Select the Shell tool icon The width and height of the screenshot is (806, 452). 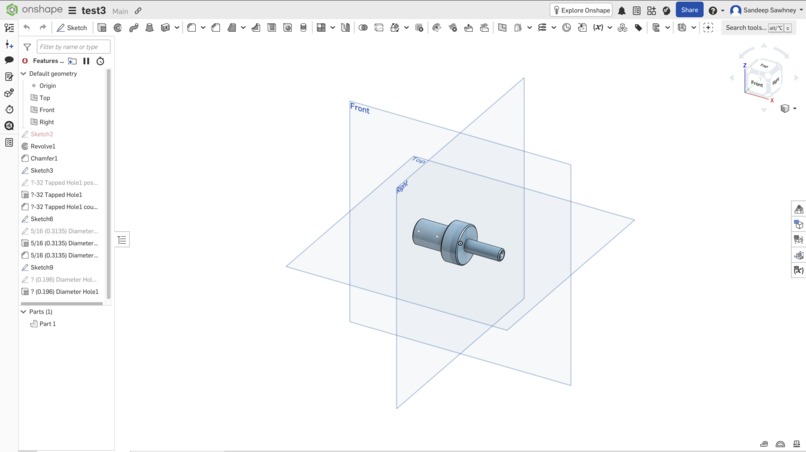click(x=271, y=28)
